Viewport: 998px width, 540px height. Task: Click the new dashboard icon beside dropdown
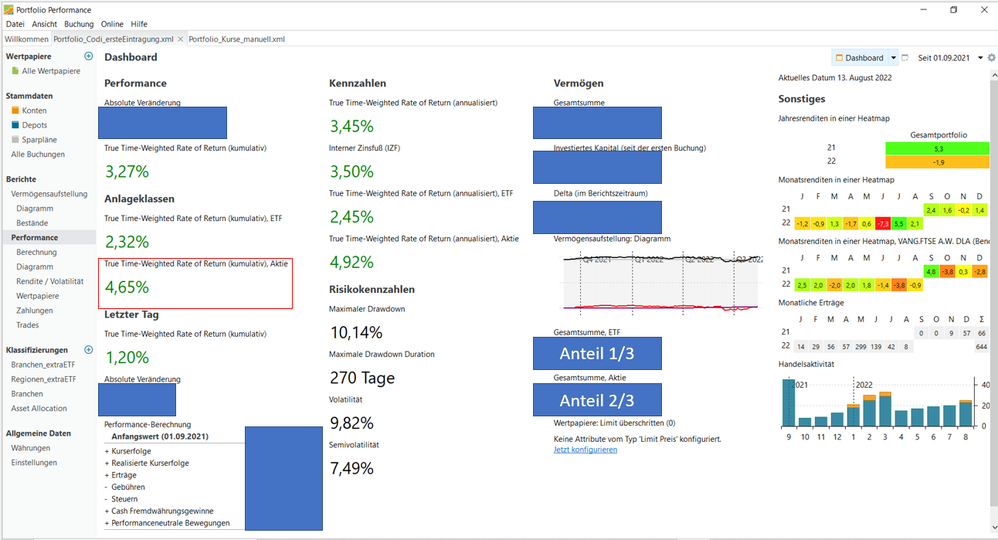(x=904, y=57)
